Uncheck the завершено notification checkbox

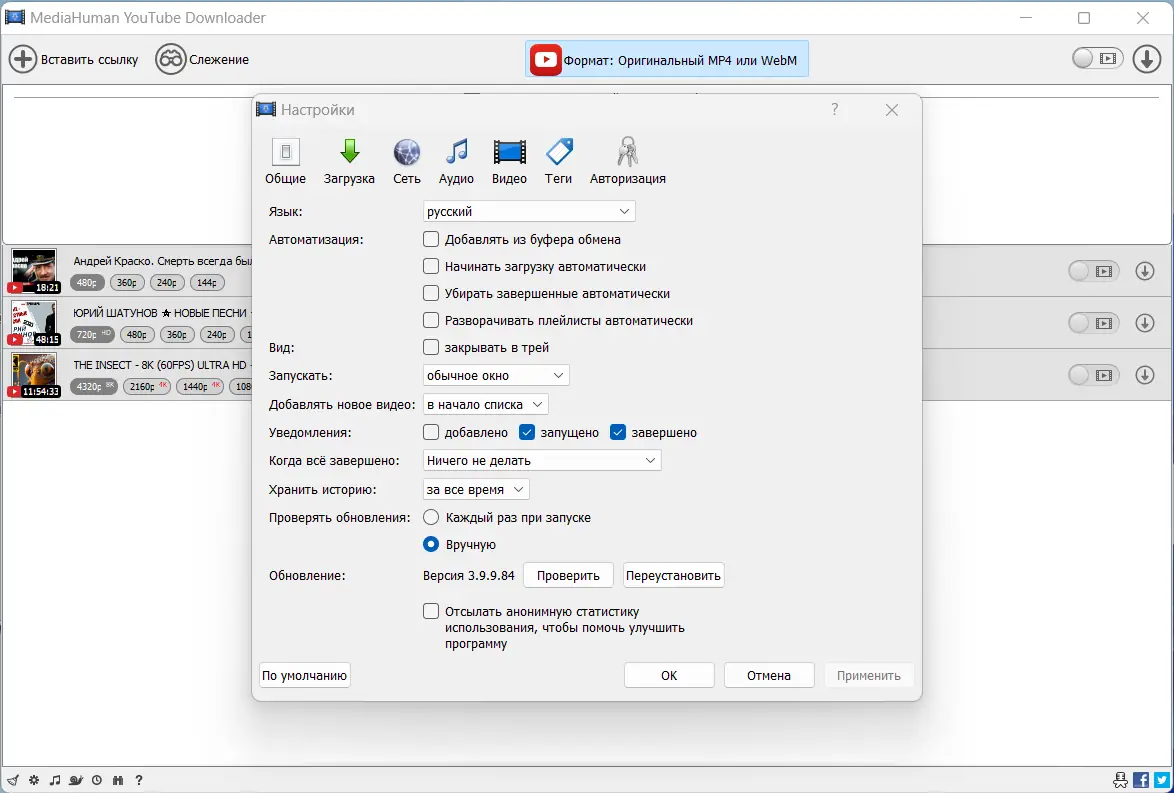click(618, 432)
